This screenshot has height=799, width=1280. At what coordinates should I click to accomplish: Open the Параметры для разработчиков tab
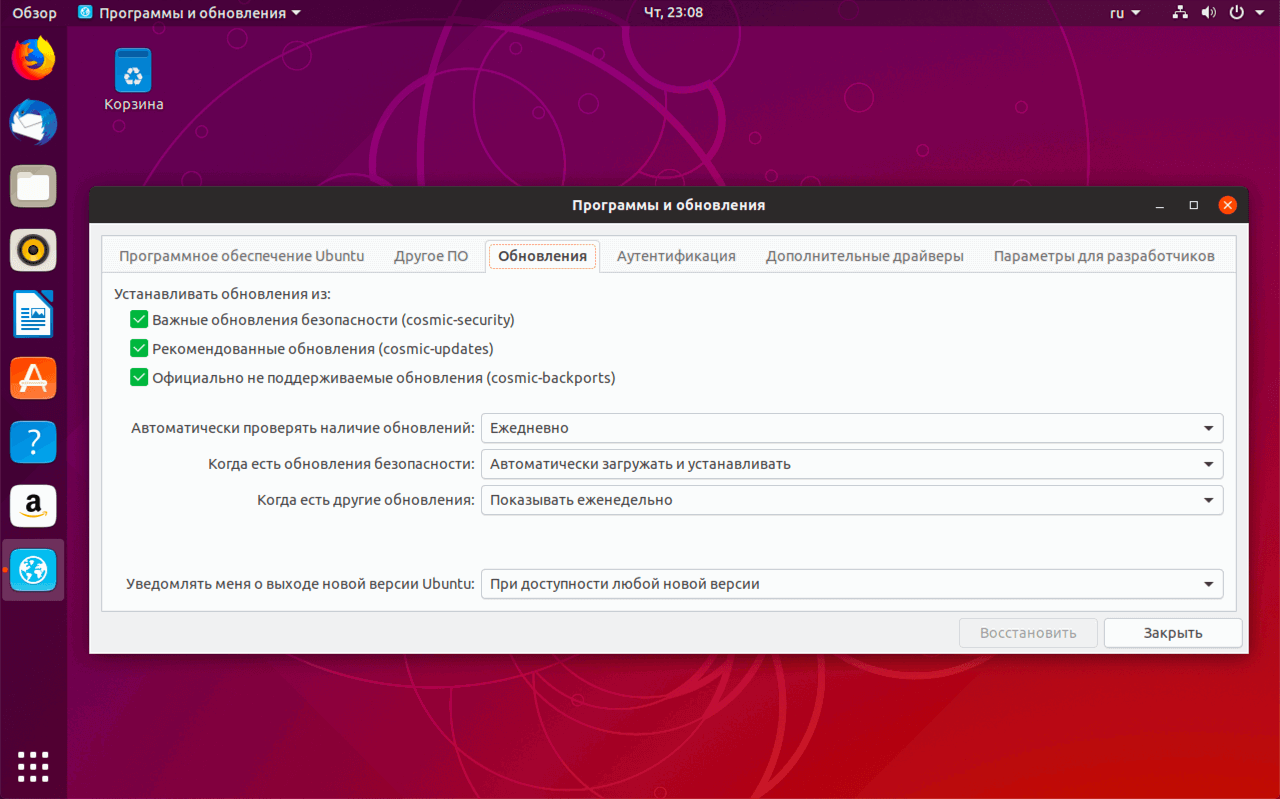pos(1104,256)
